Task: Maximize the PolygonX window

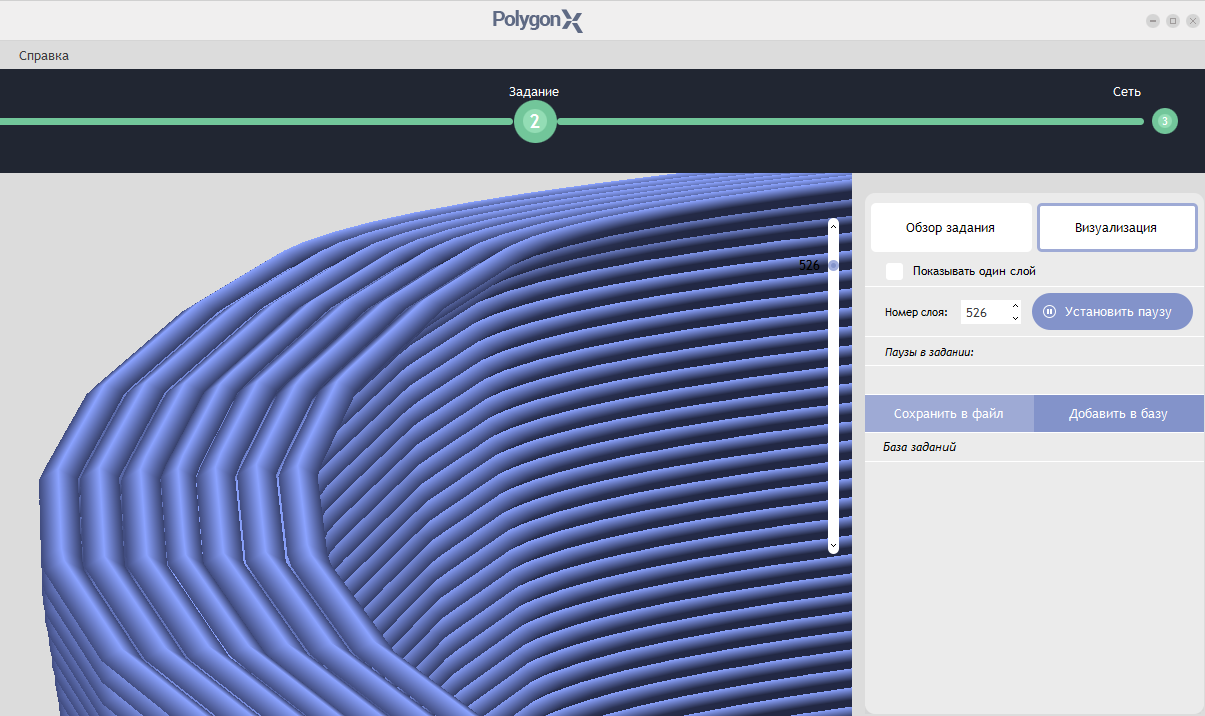Action: click(1173, 20)
